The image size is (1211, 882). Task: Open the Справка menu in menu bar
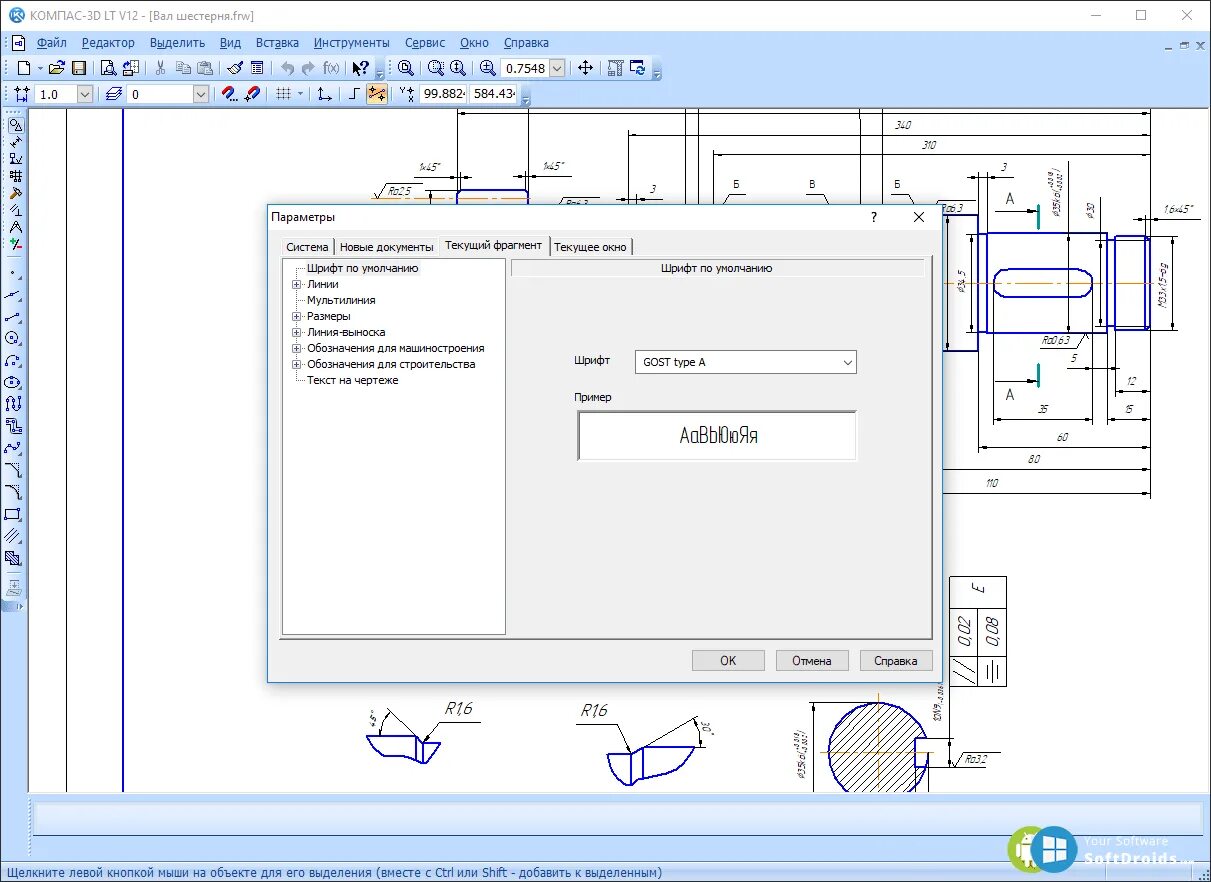coord(526,43)
